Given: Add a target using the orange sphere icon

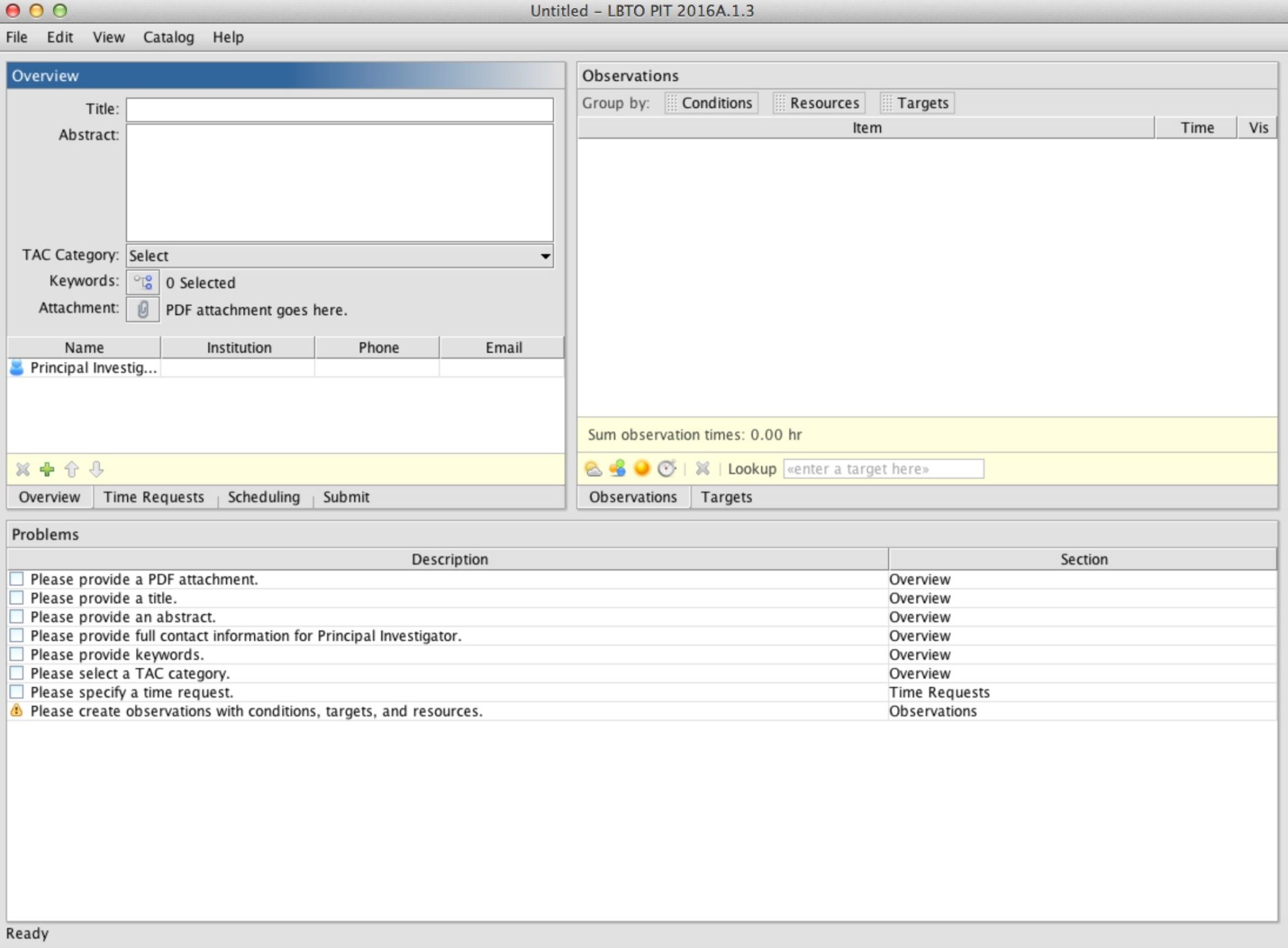Looking at the screenshot, I should [642, 469].
